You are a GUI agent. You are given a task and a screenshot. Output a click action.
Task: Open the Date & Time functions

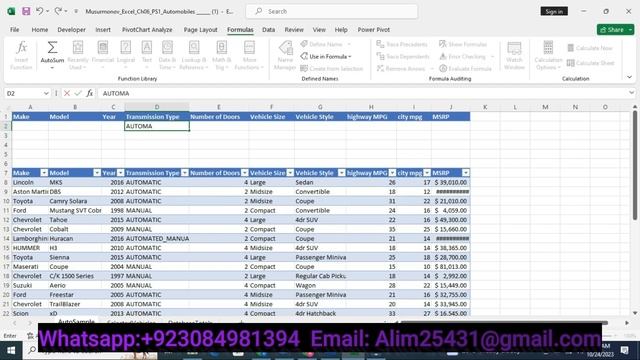[x=167, y=55]
